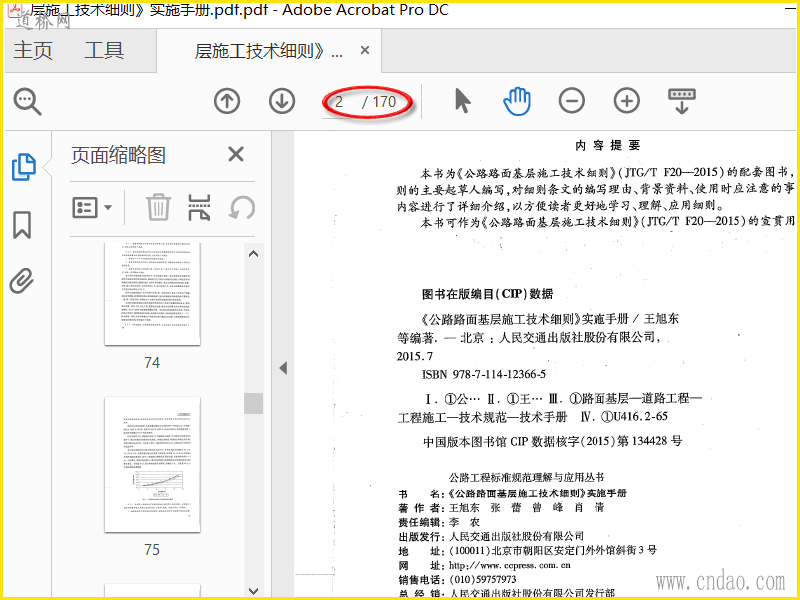Rotate pages with the rotate icon

(242, 208)
